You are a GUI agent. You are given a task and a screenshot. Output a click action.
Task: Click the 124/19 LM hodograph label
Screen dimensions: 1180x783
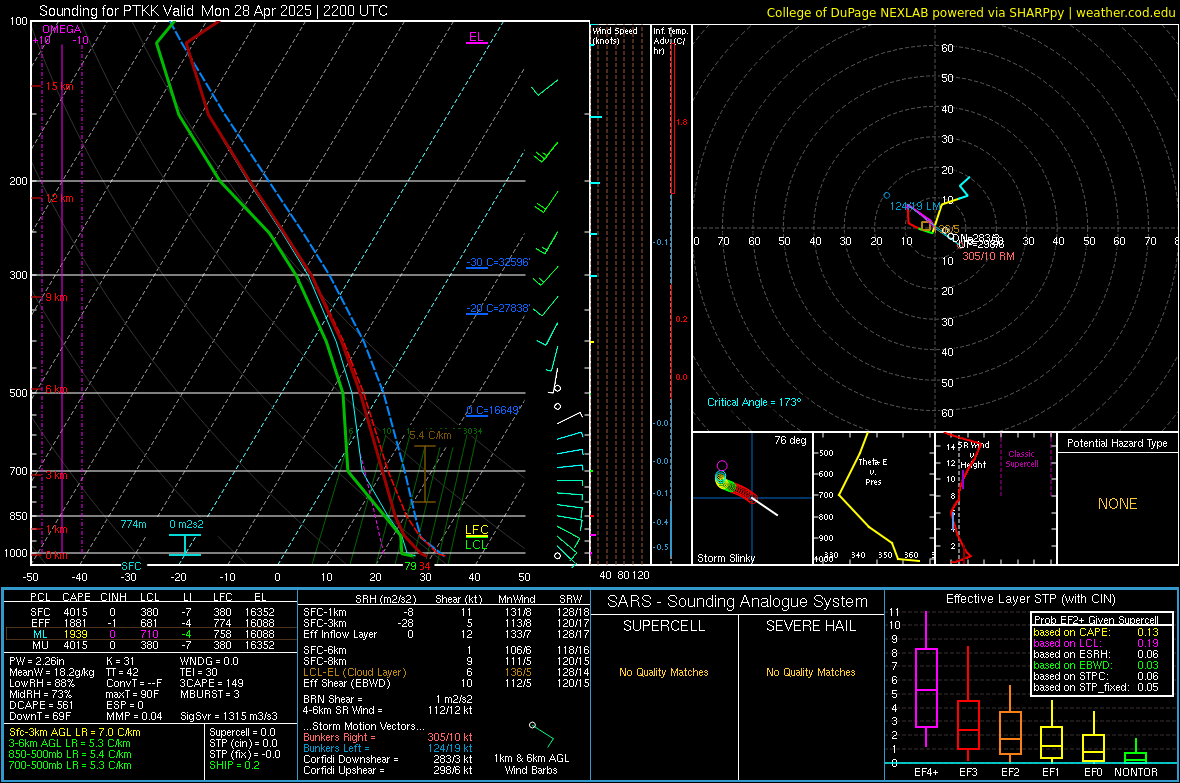click(915, 206)
